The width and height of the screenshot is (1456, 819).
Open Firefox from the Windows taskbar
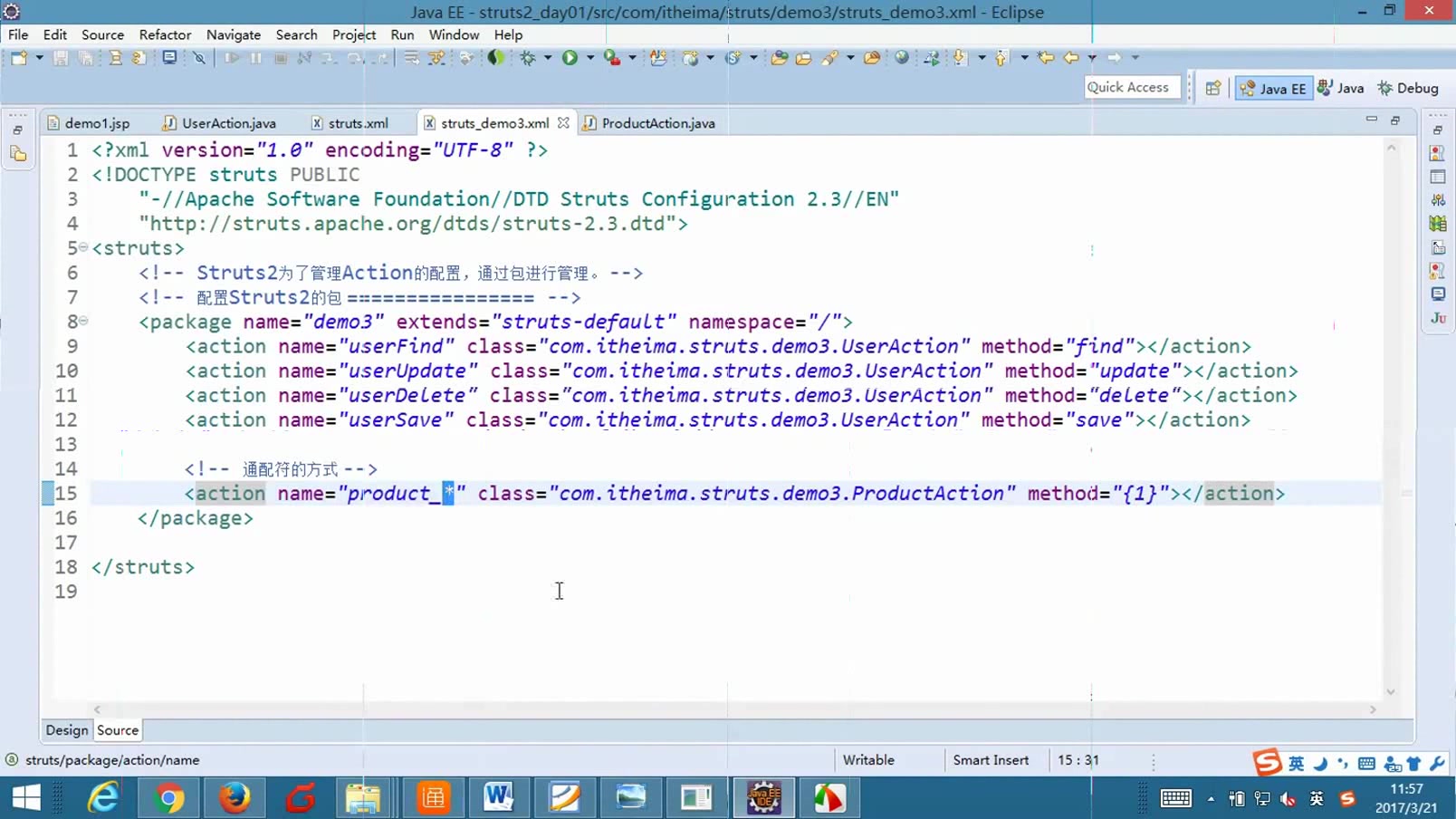(x=235, y=798)
